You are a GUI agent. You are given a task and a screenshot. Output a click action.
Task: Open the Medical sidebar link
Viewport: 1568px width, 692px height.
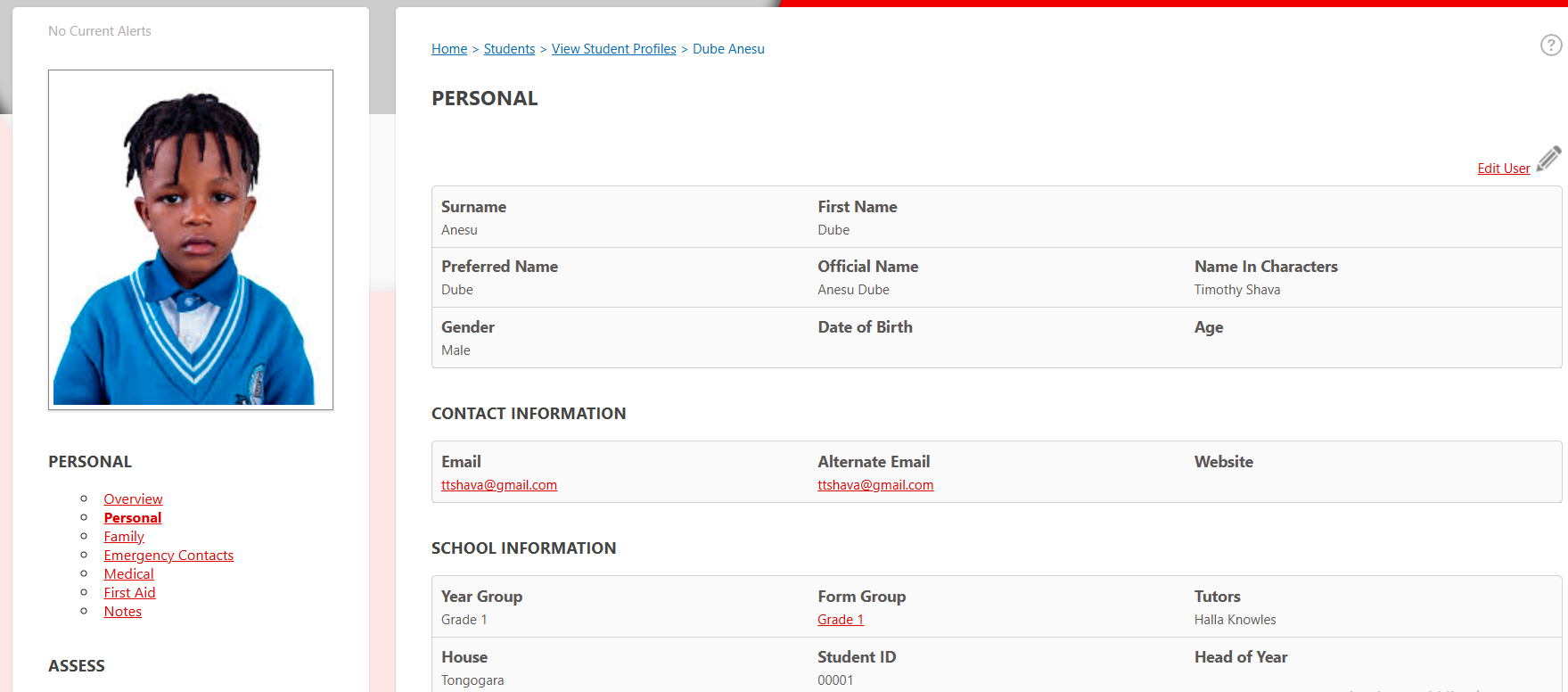(128, 574)
